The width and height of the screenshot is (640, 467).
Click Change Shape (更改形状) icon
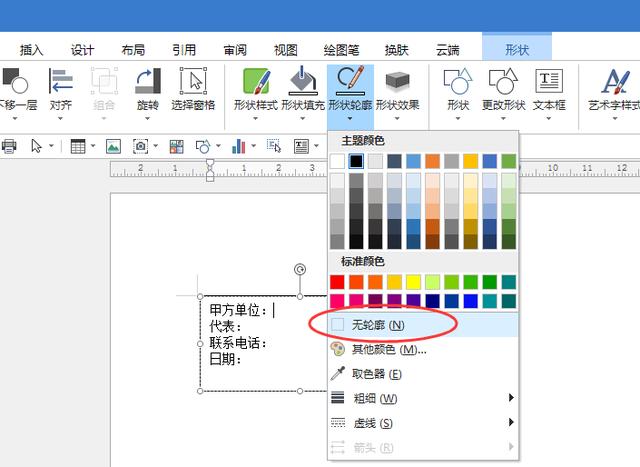(503, 81)
